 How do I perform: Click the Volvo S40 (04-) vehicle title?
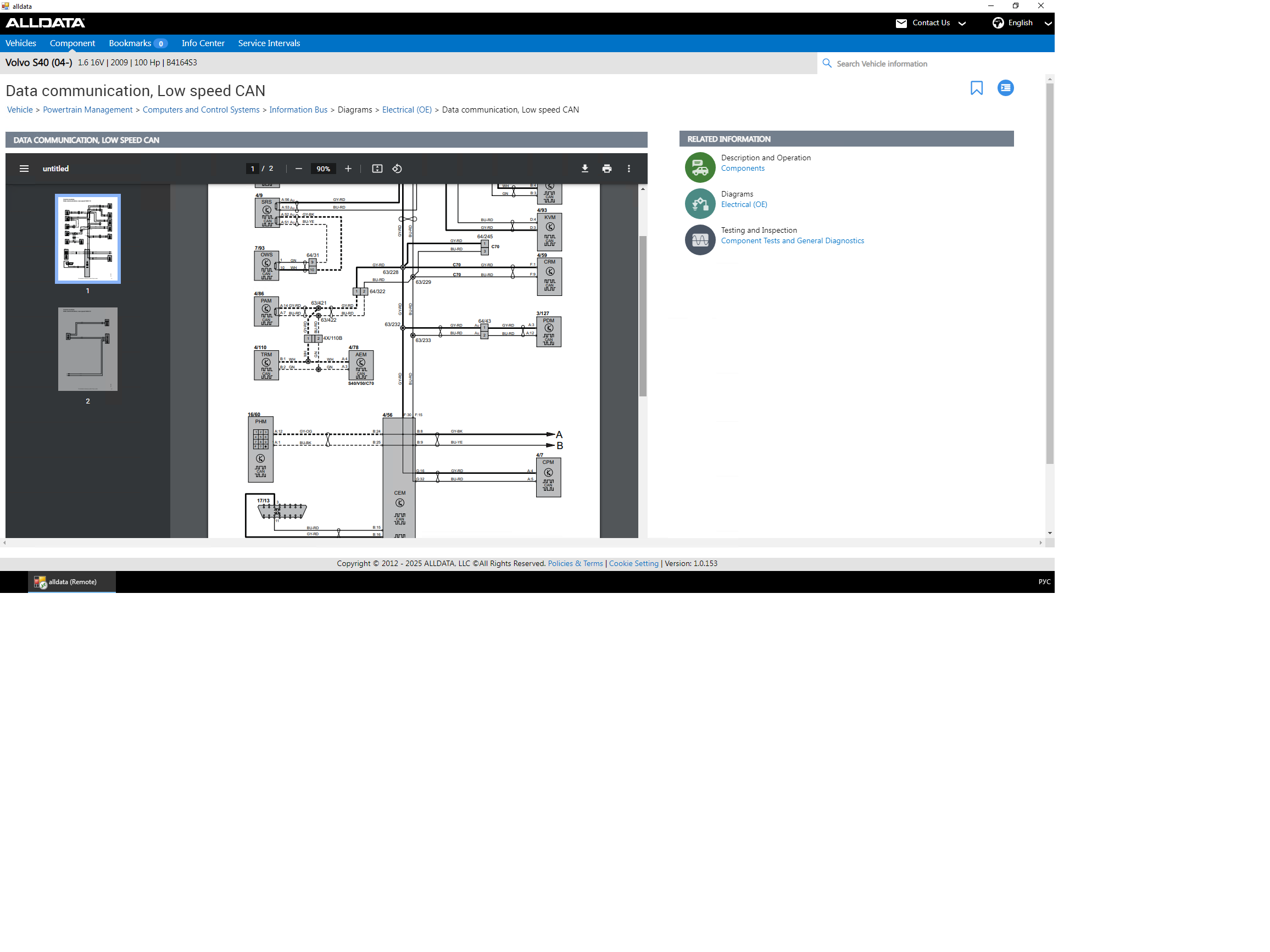pyautogui.click(x=39, y=63)
